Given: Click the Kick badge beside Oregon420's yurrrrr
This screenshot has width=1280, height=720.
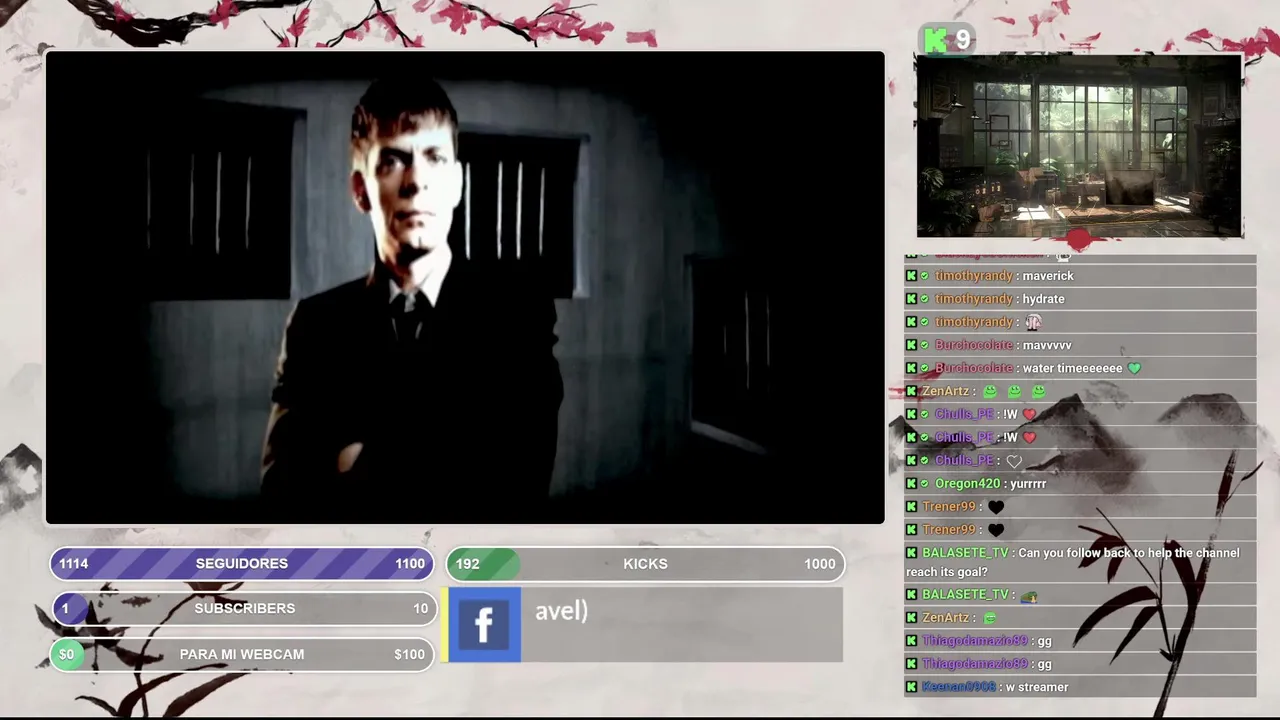Looking at the screenshot, I should point(911,484).
